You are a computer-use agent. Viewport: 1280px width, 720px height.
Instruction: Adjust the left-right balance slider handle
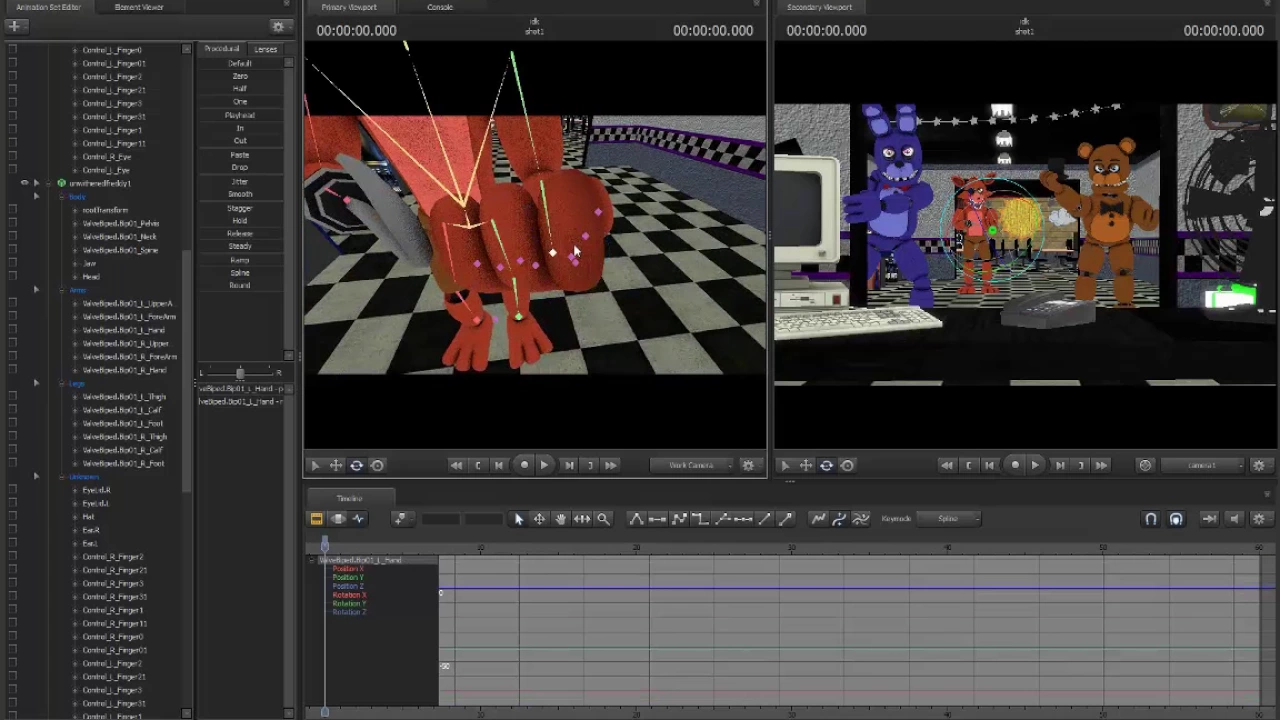(240, 373)
